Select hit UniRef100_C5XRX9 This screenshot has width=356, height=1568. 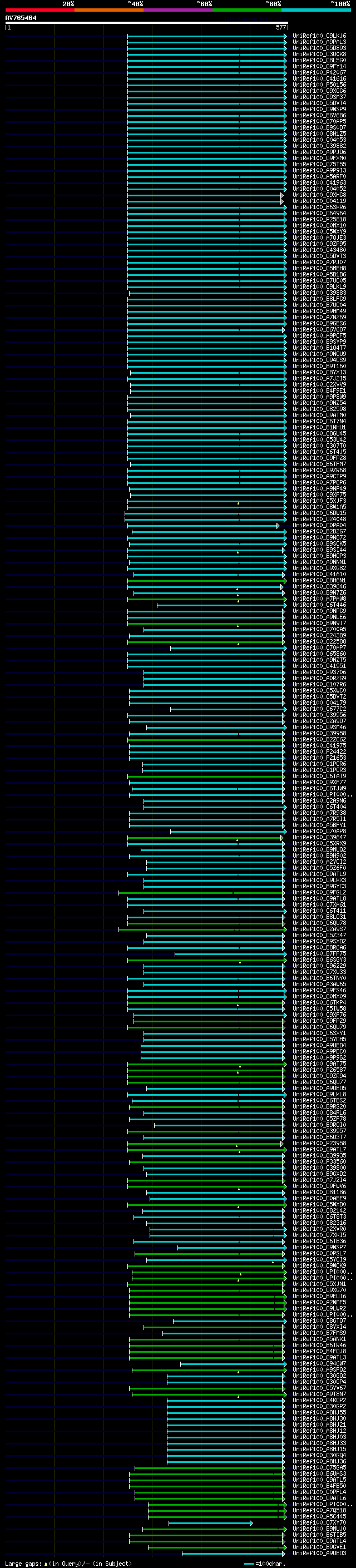[319, 844]
